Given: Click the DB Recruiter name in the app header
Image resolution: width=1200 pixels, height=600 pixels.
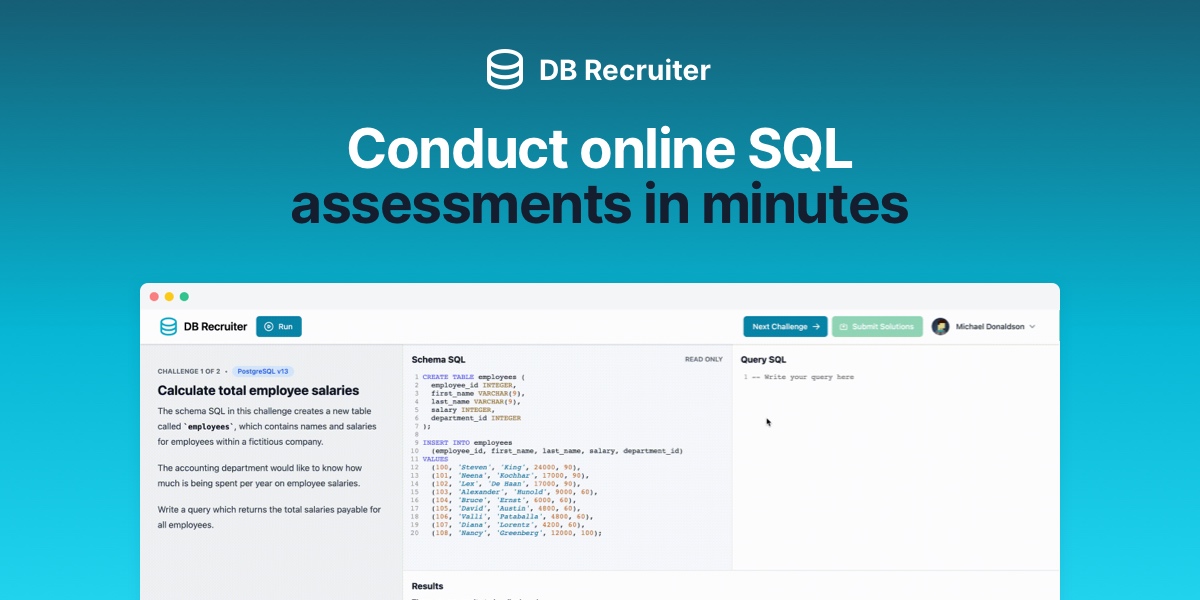Looking at the screenshot, I should pos(215,326).
